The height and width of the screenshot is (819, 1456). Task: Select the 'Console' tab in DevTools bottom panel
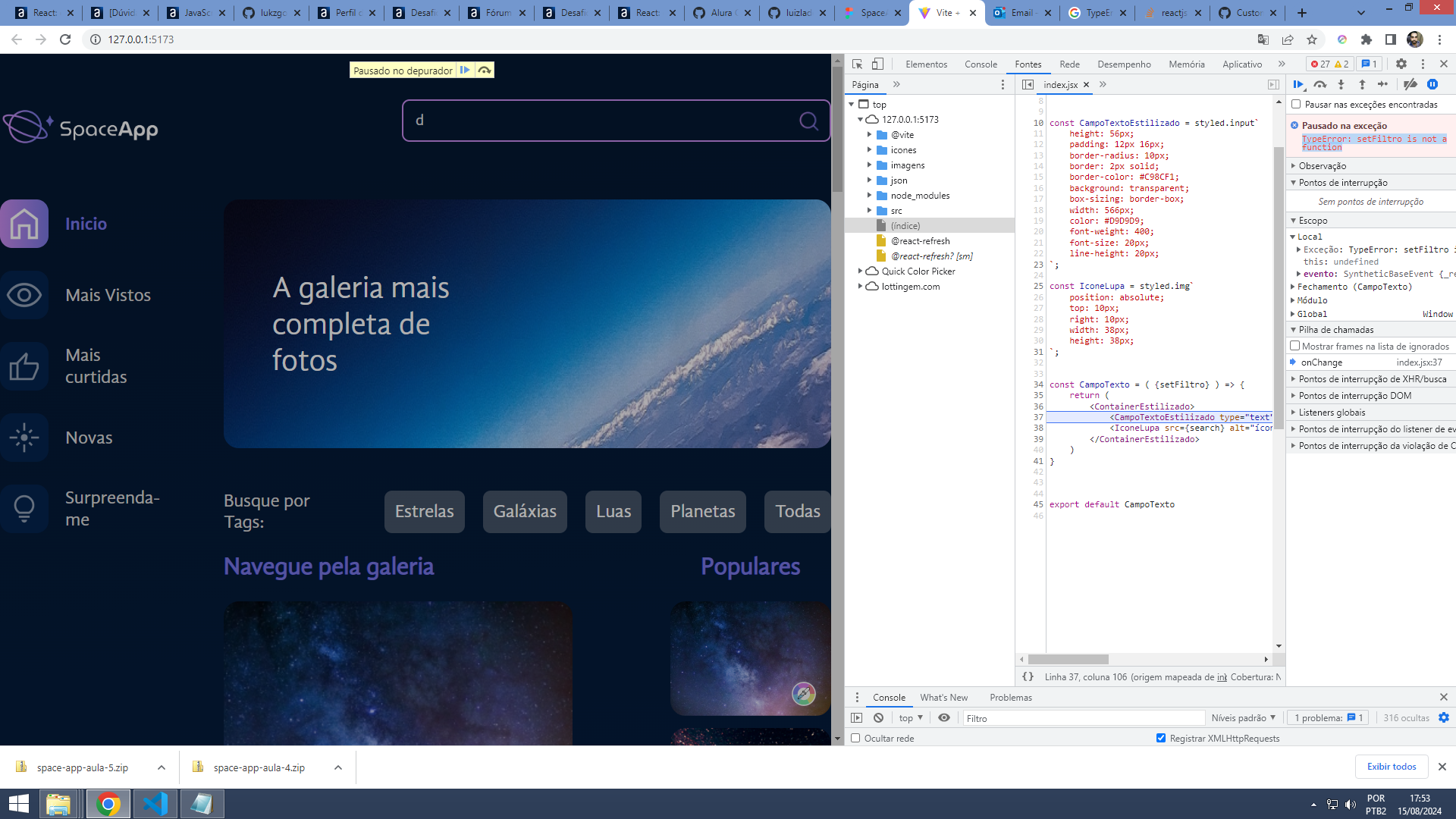(x=888, y=697)
